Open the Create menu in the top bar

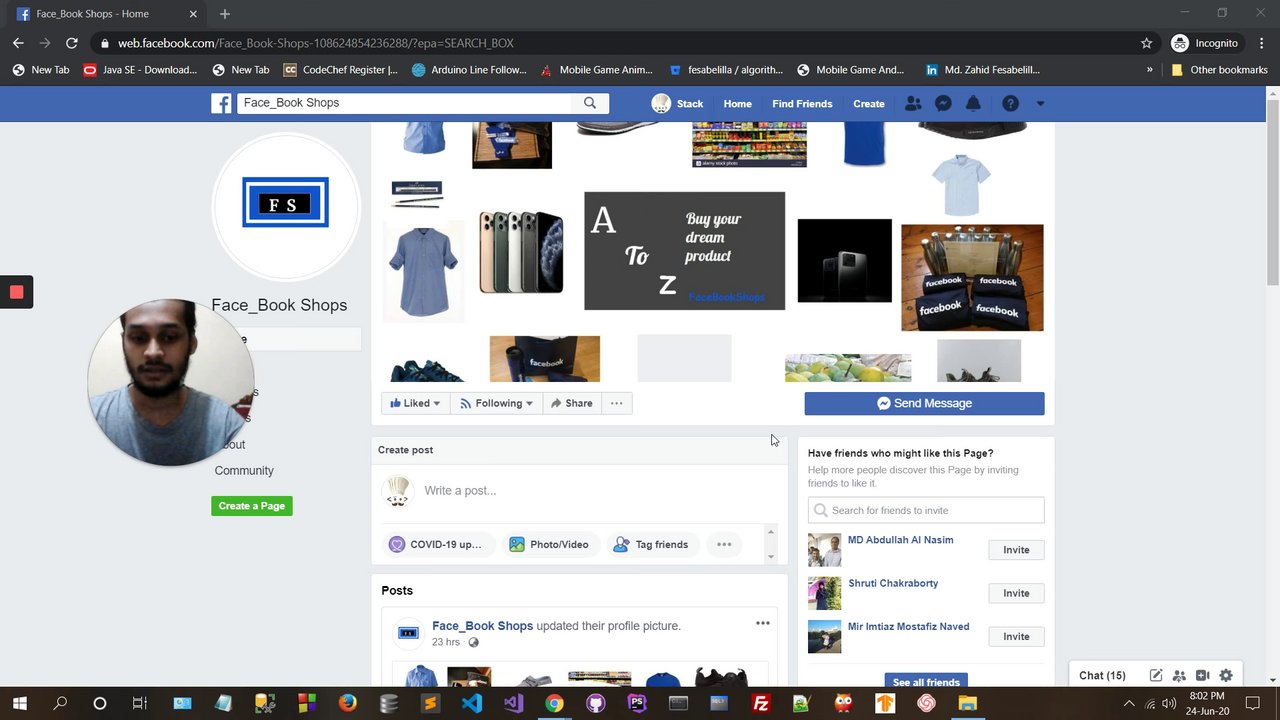(868, 103)
